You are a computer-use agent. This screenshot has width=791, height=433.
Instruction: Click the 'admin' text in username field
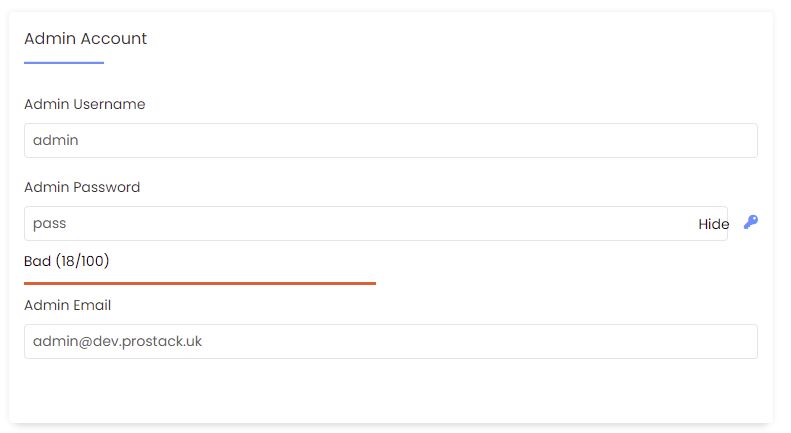55,140
